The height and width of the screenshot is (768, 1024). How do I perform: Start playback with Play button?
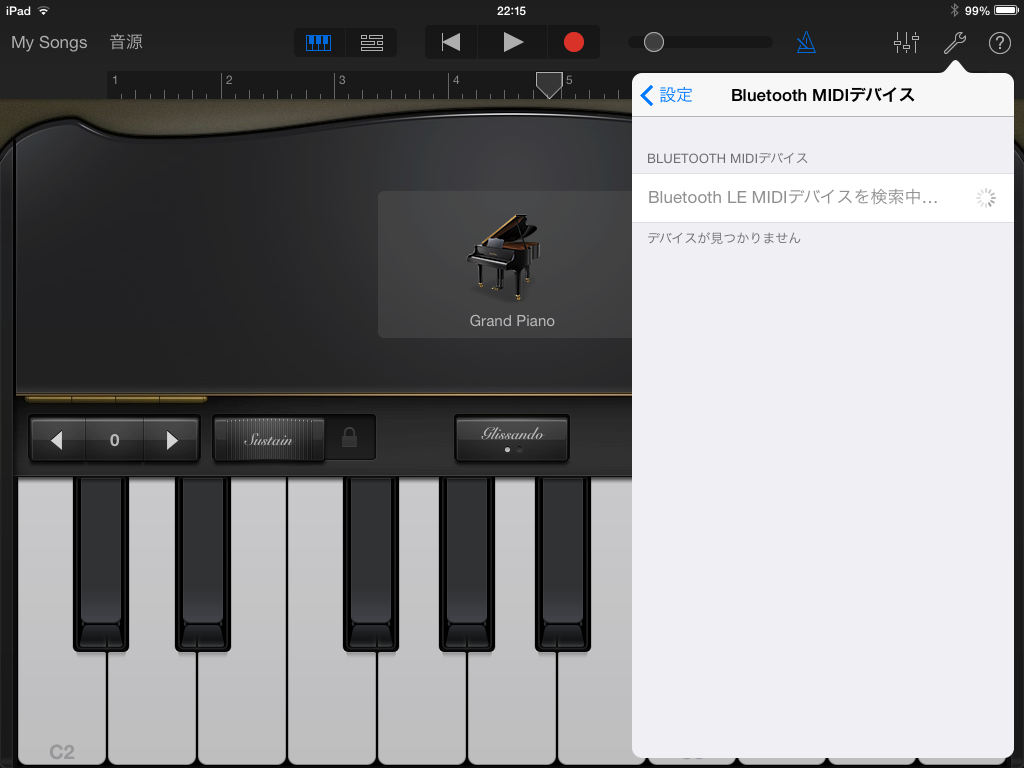point(513,42)
